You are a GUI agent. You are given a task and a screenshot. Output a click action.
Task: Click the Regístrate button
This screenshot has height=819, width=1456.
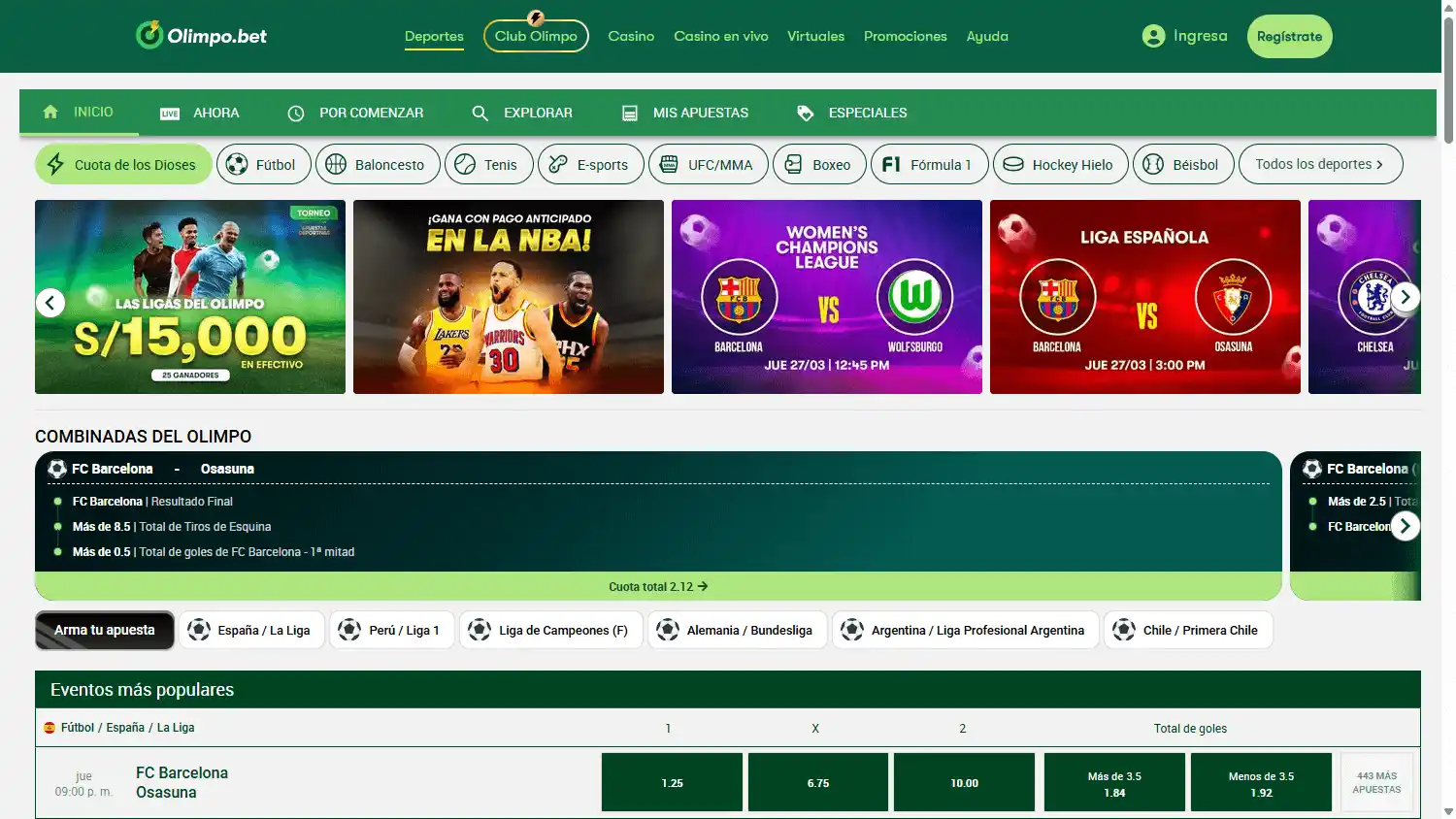tap(1289, 36)
